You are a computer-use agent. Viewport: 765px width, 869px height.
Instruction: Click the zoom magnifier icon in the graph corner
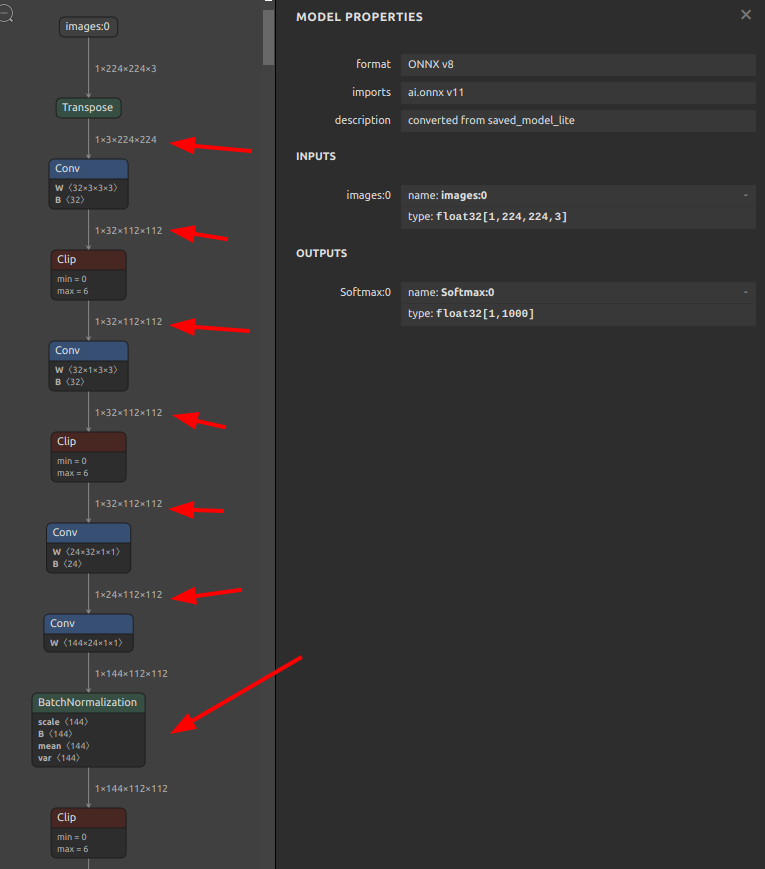point(5,16)
